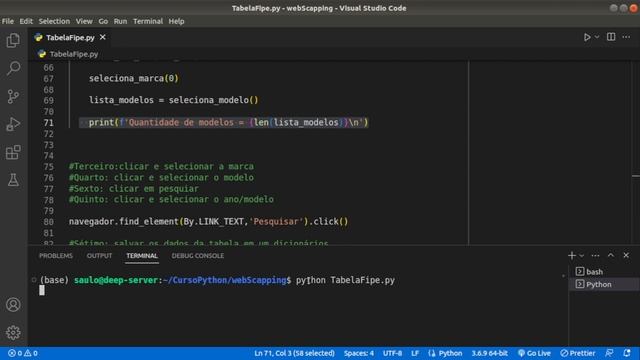
Task: Open the Edit menu
Action: pyautogui.click(x=26, y=21)
